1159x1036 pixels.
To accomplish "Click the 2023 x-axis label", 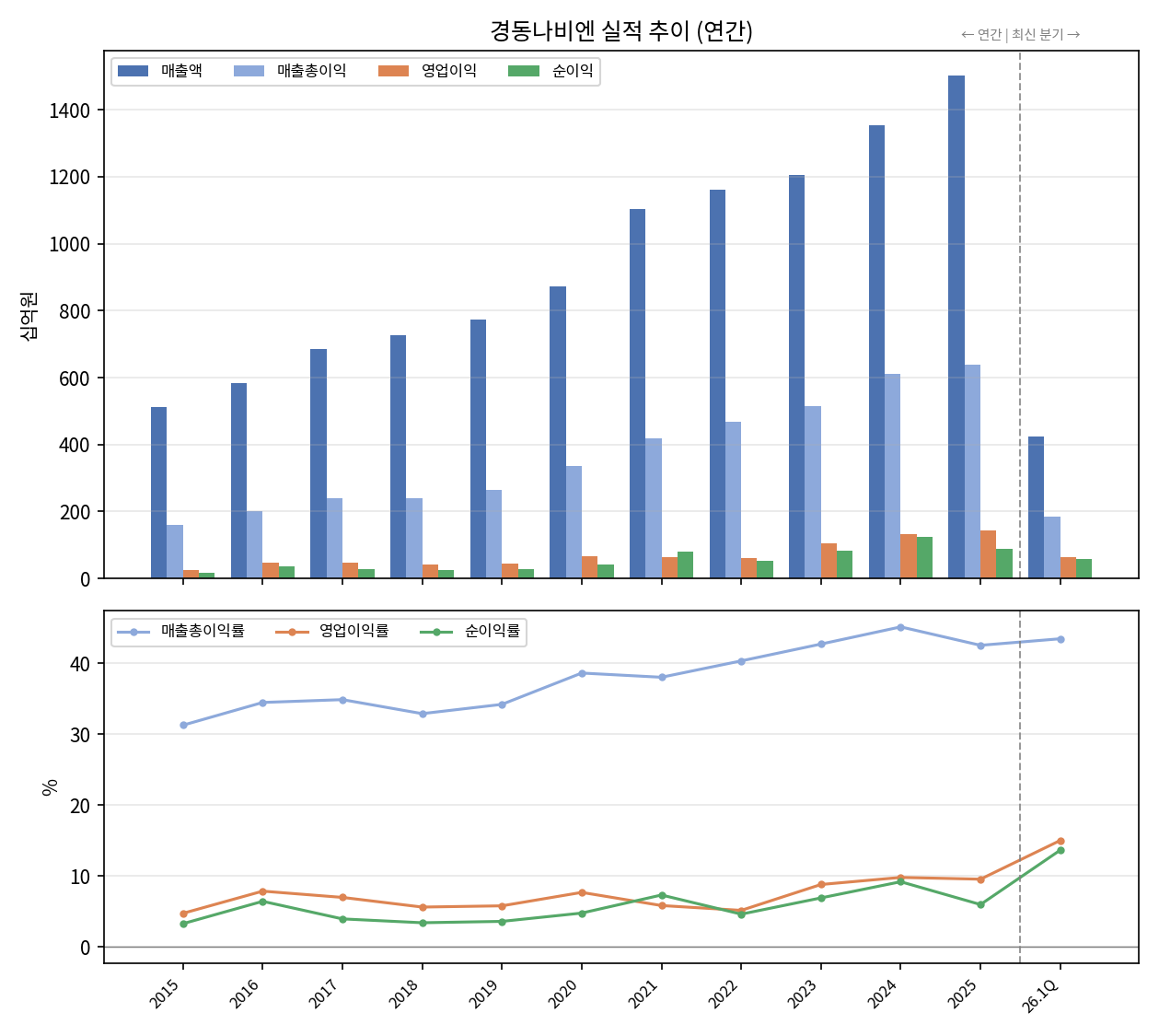I will (804, 994).
